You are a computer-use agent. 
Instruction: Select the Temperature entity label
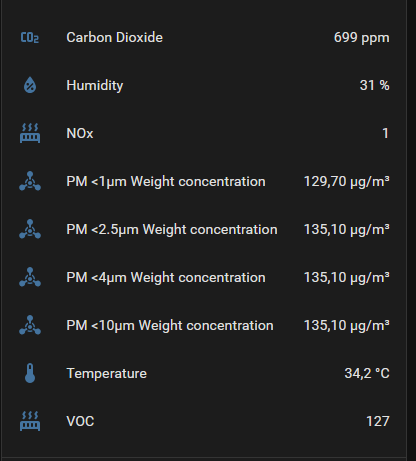[x=106, y=374]
